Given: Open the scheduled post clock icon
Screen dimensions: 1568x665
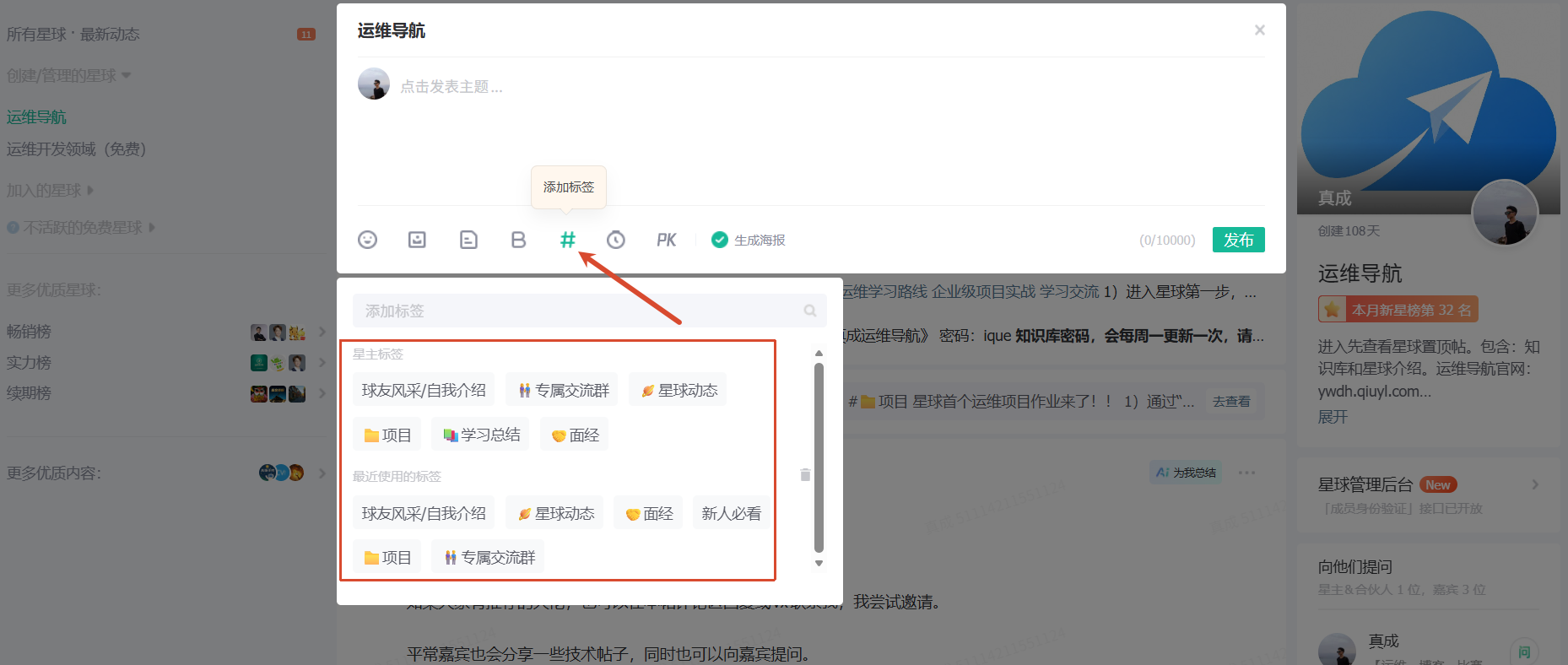Looking at the screenshot, I should [x=616, y=240].
